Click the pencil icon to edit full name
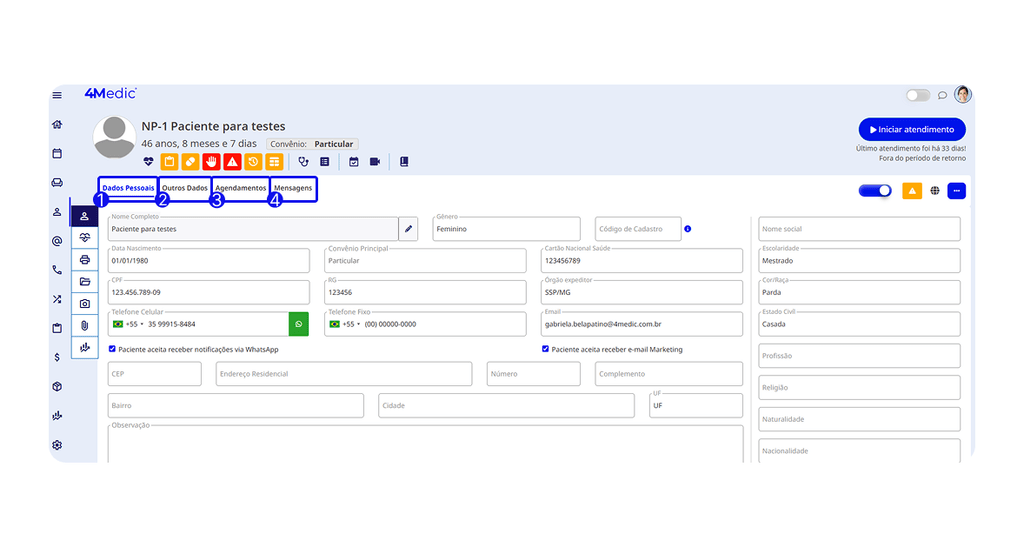1024x548 pixels. (408, 229)
